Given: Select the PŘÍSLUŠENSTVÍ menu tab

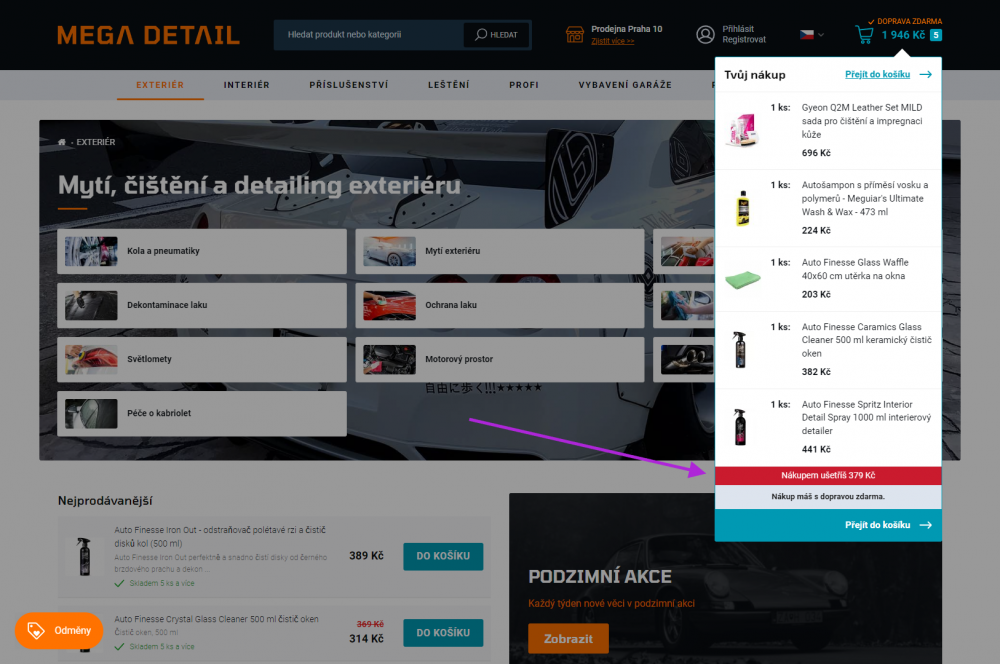Looking at the screenshot, I should [x=349, y=85].
